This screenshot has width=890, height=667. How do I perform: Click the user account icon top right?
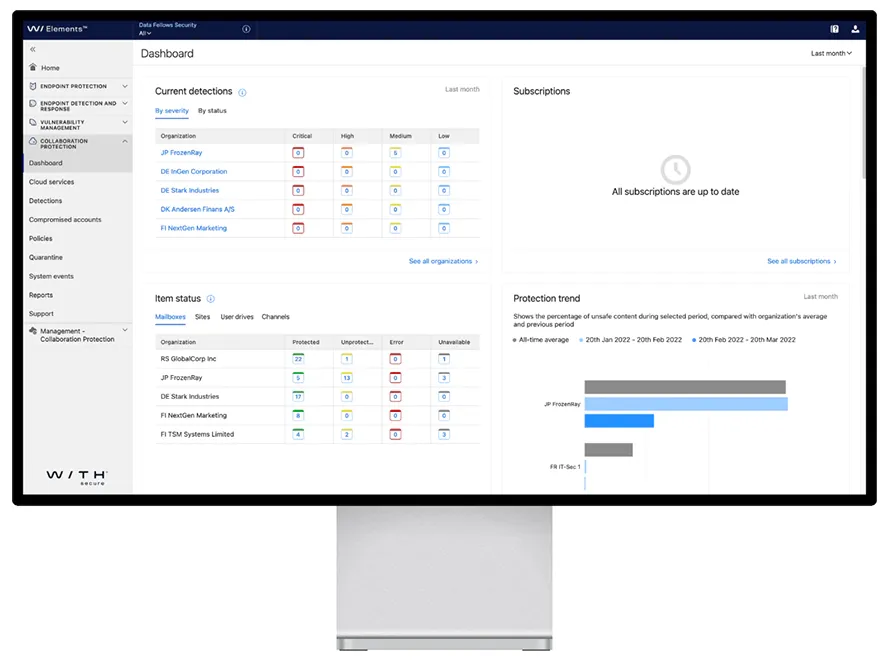[855, 29]
